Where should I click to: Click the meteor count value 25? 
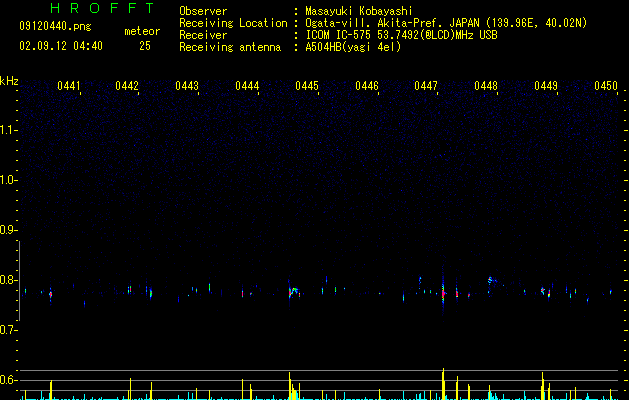coord(145,46)
